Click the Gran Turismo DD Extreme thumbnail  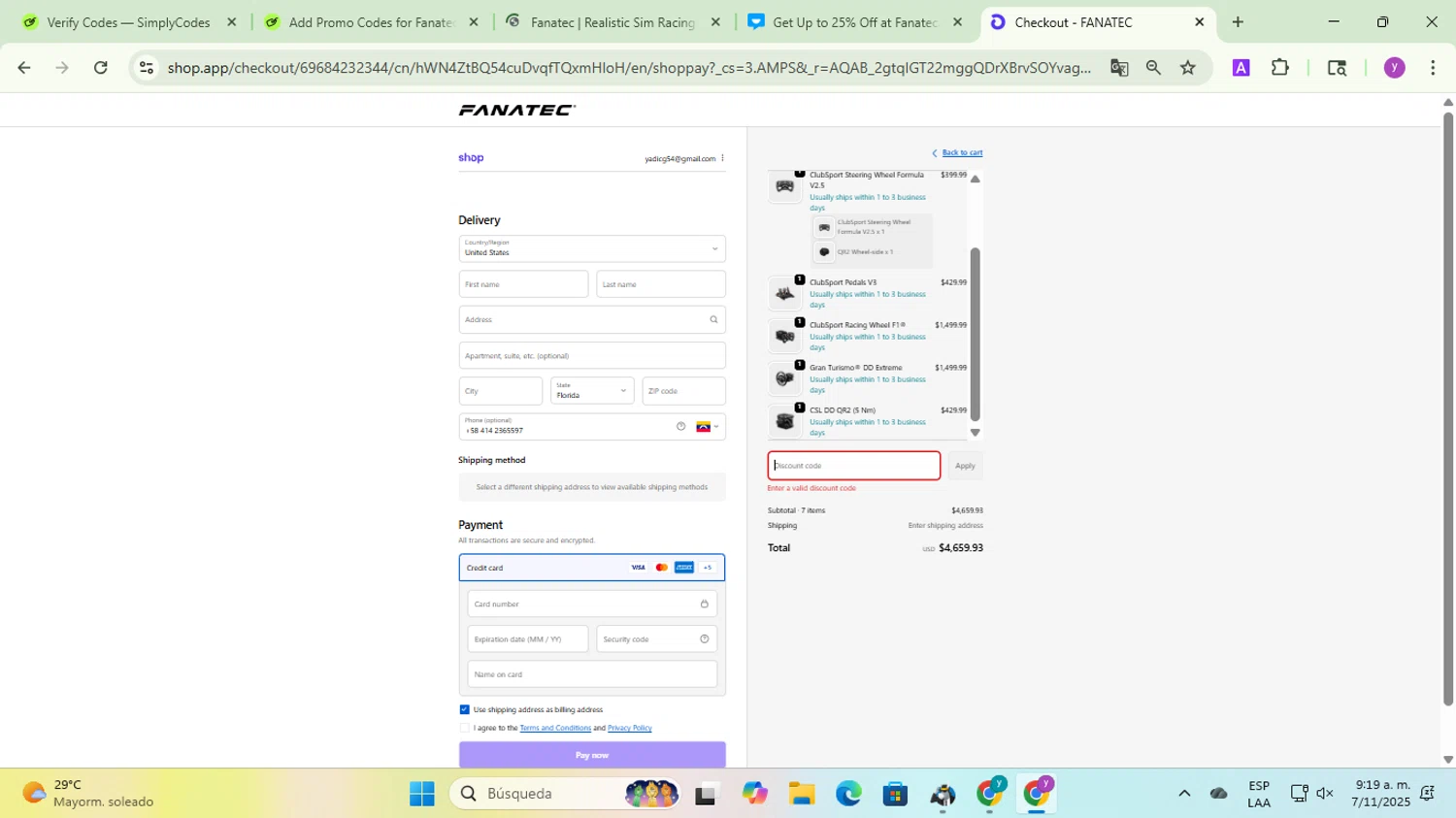click(784, 378)
